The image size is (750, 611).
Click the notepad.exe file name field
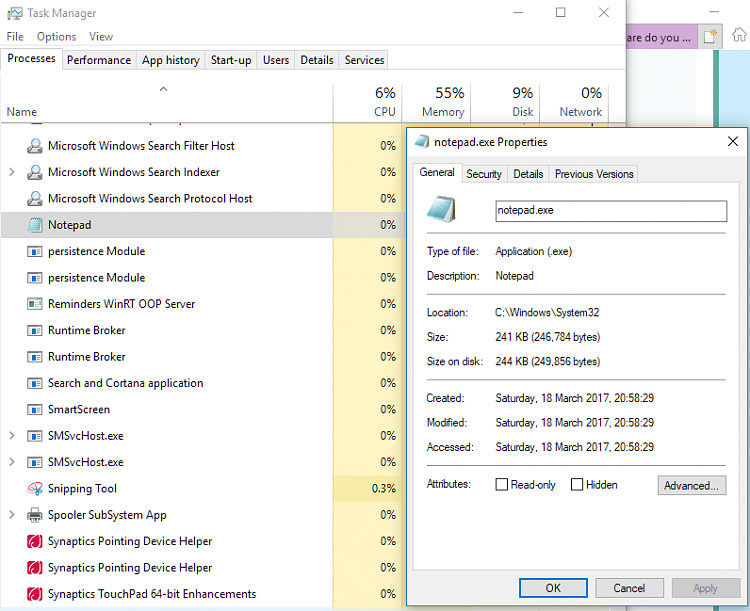[611, 211]
